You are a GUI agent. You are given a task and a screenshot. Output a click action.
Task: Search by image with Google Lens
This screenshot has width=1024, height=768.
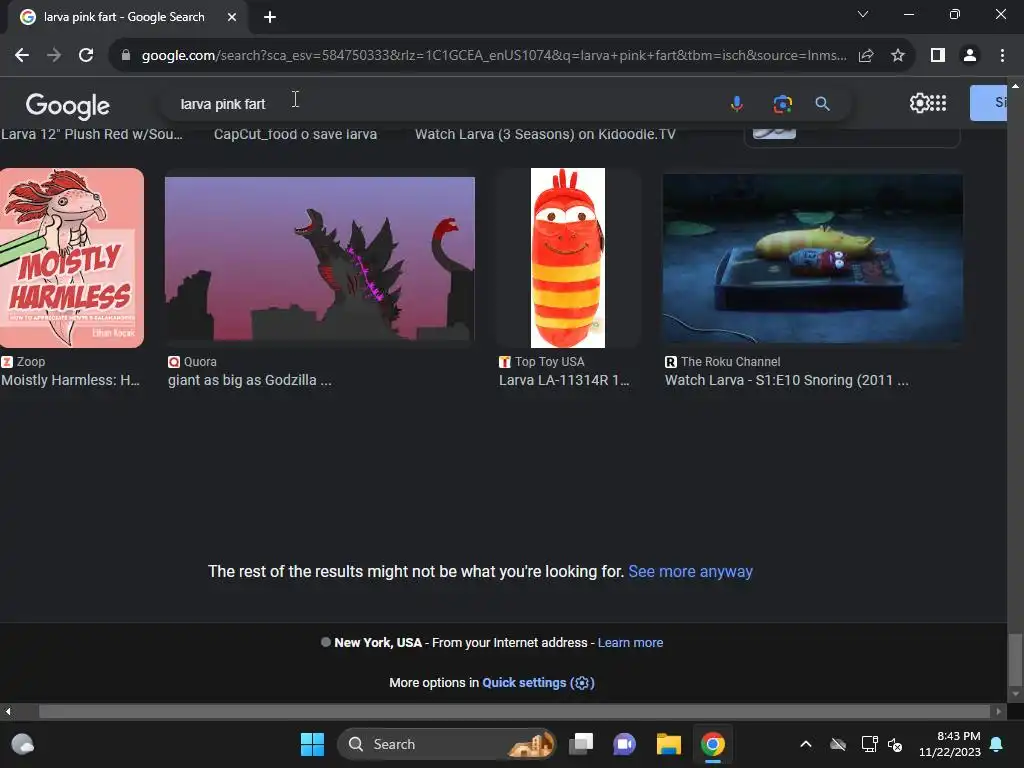pyautogui.click(x=782, y=104)
